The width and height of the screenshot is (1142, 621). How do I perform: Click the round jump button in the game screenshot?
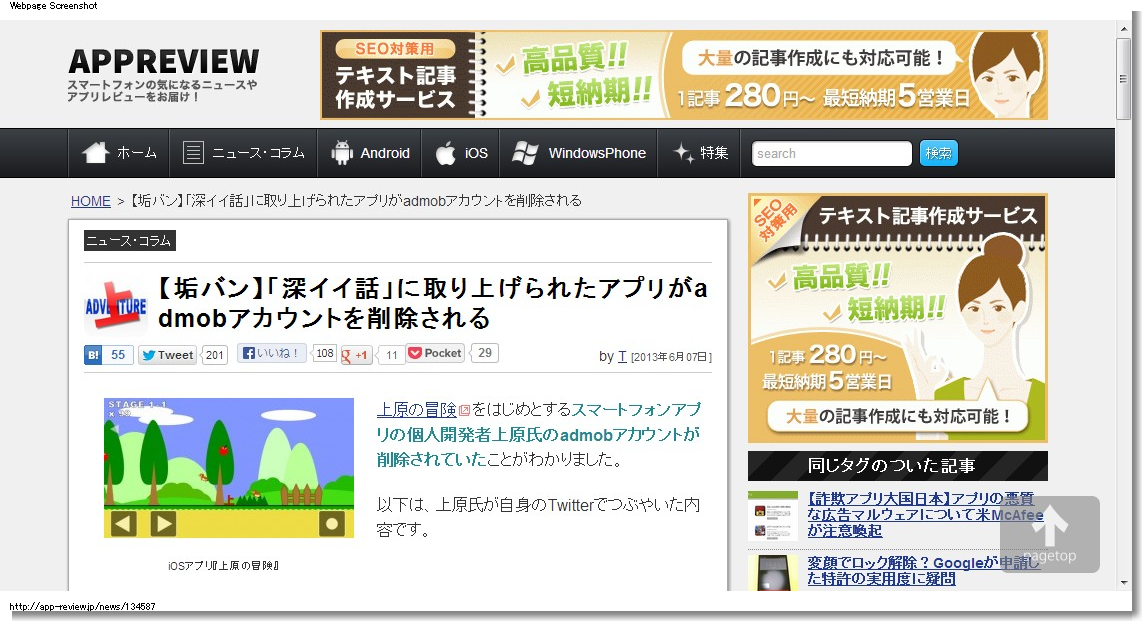pyautogui.click(x=332, y=523)
